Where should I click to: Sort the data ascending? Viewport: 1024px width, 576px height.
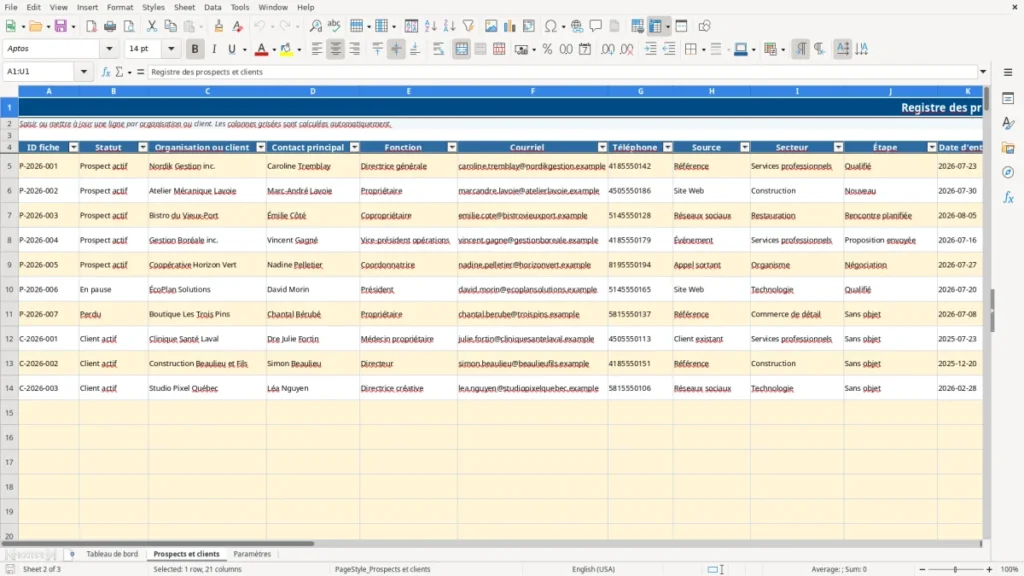point(430,26)
